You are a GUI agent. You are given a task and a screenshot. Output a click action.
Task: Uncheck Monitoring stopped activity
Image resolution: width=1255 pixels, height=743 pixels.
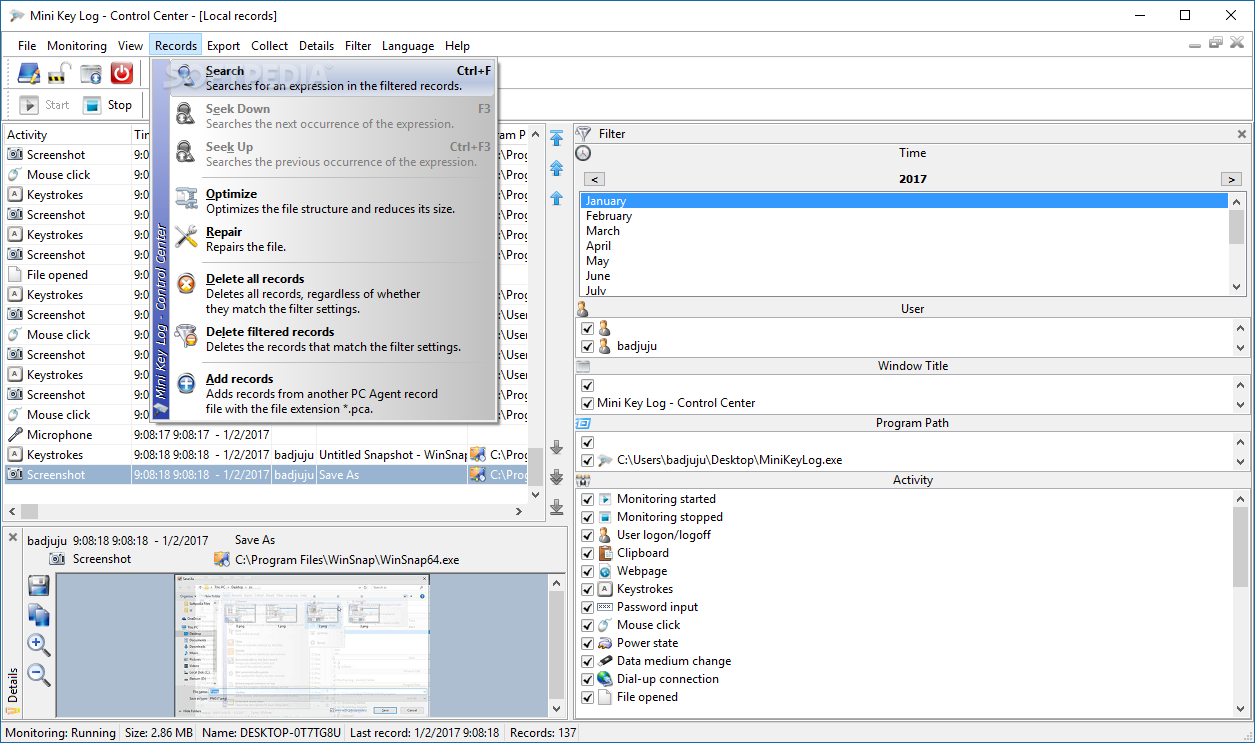click(x=588, y=517)
